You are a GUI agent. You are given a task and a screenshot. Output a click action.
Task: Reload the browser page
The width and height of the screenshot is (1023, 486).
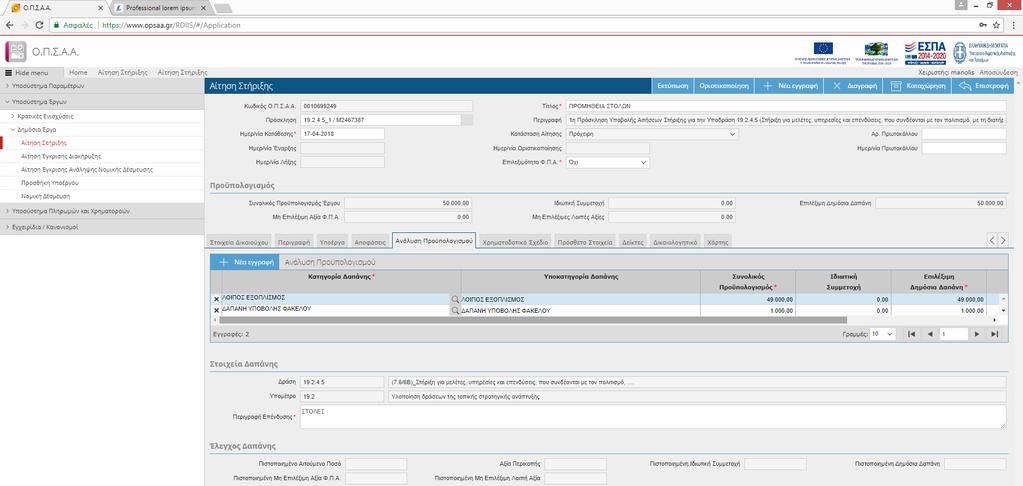click(x=39, y=25)
